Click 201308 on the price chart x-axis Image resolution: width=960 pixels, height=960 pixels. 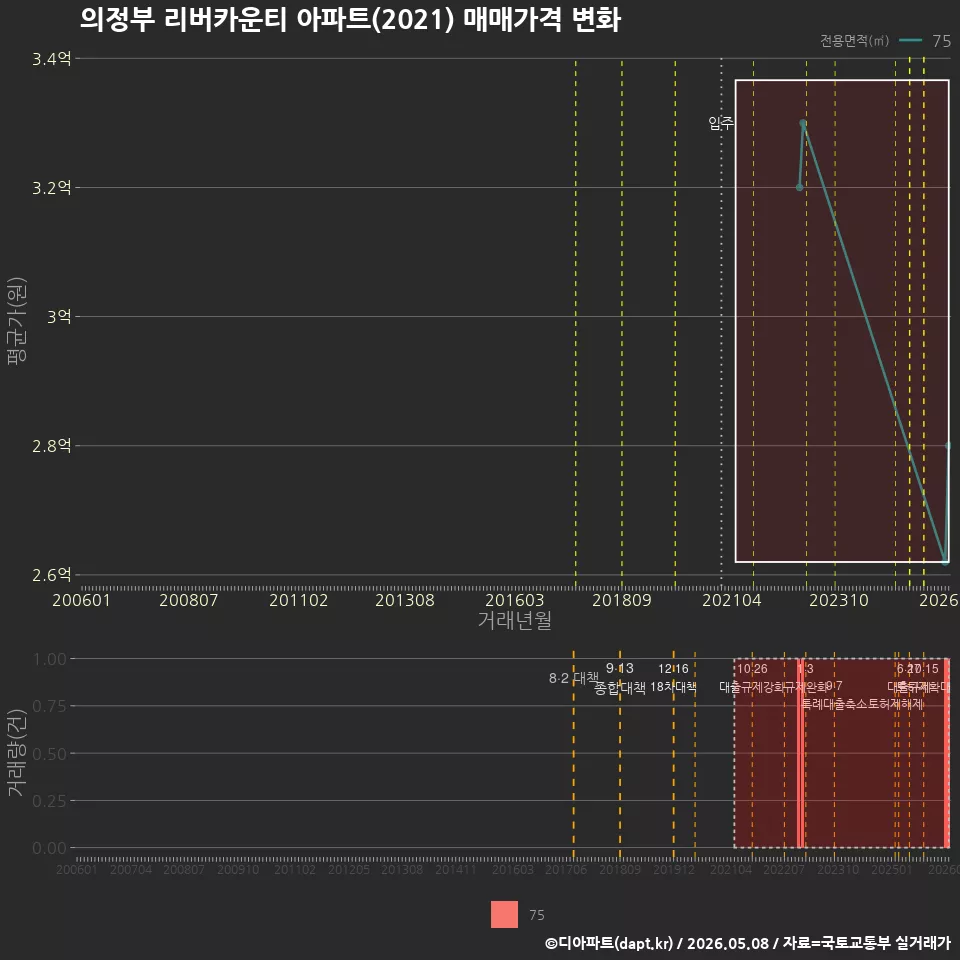(405, 600)
